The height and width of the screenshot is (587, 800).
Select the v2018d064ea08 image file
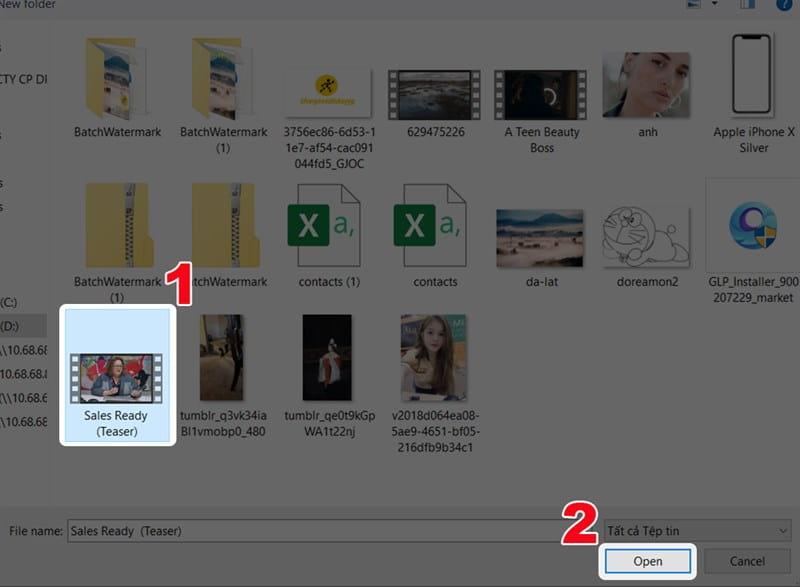click(435, 382)
